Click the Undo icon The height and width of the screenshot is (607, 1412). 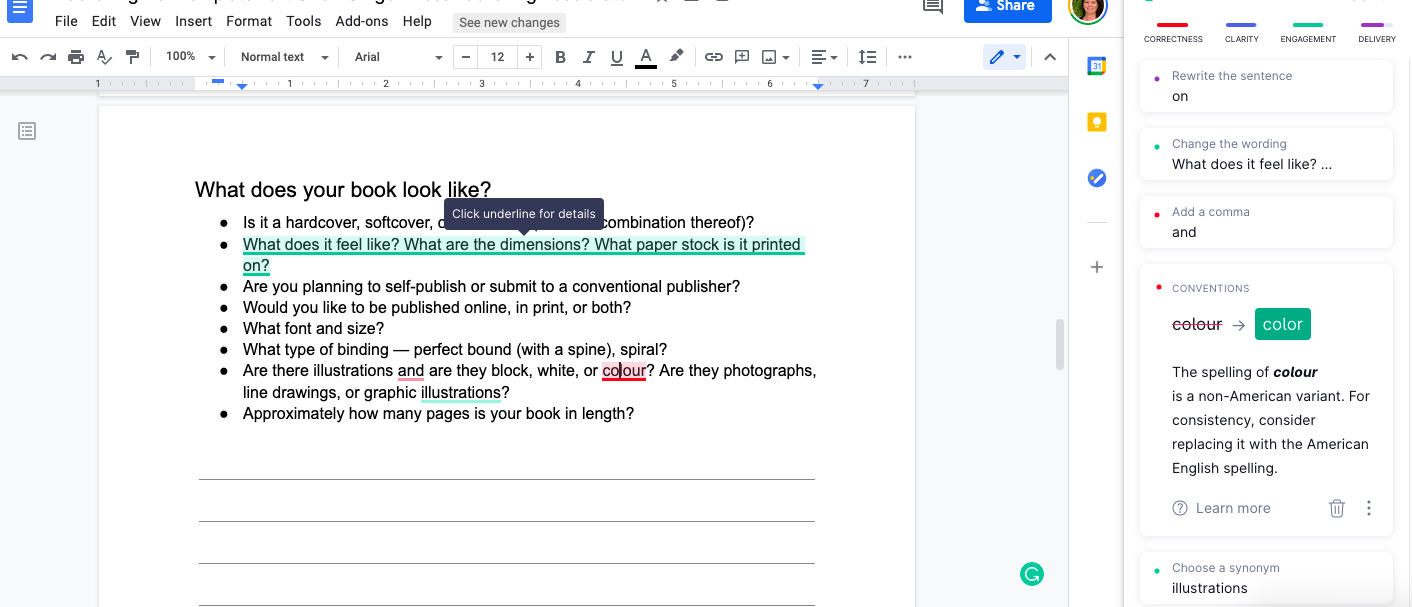click(20, 56)
